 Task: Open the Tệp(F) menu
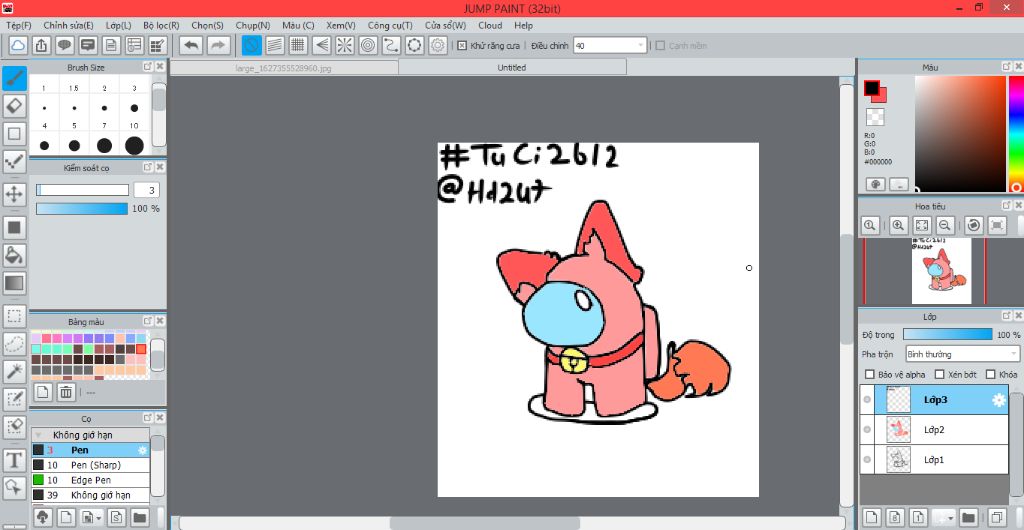pos(19,25)
